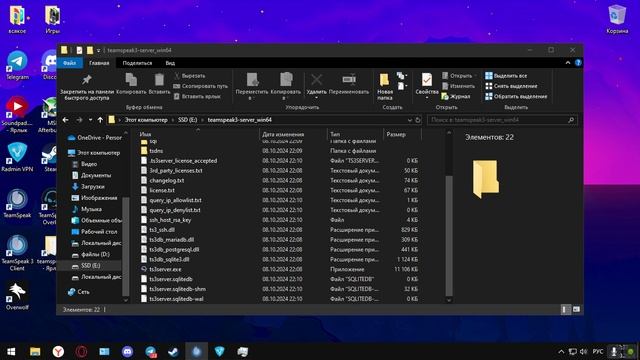Open Свойства properties in the ribbon
640x360 pixels.
point(427,85)
